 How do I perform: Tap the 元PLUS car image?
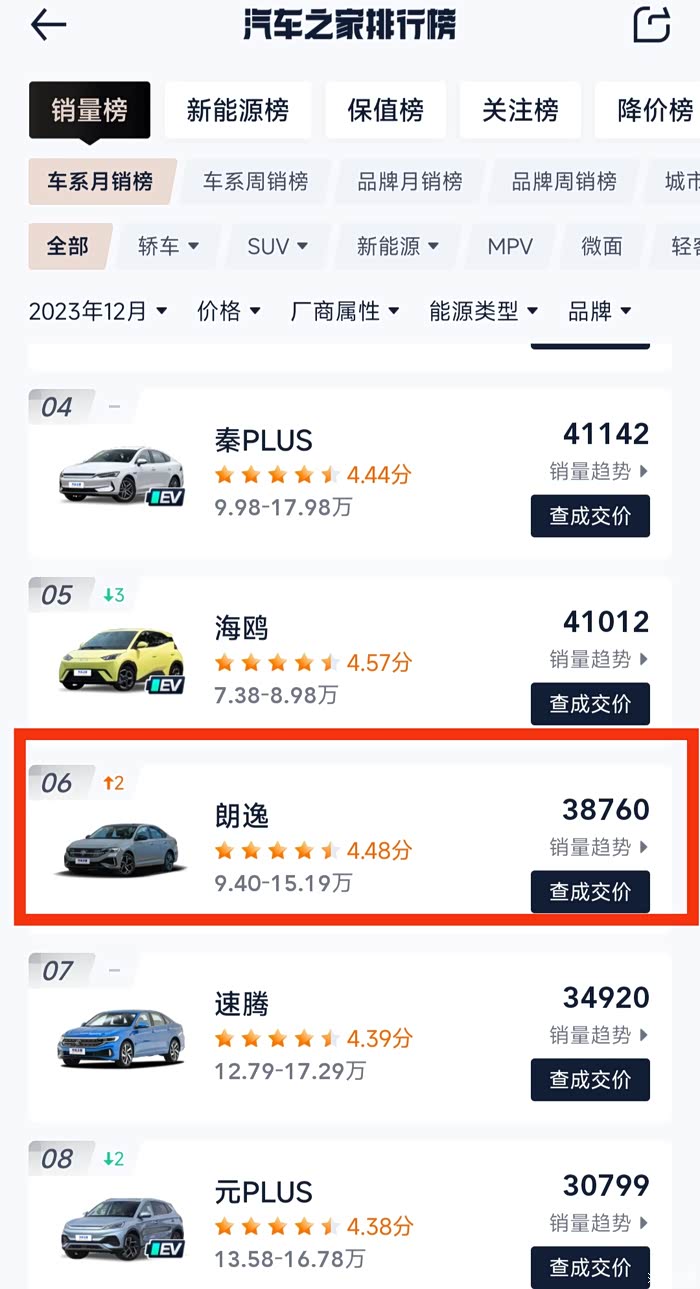[x=121, y=1226]
